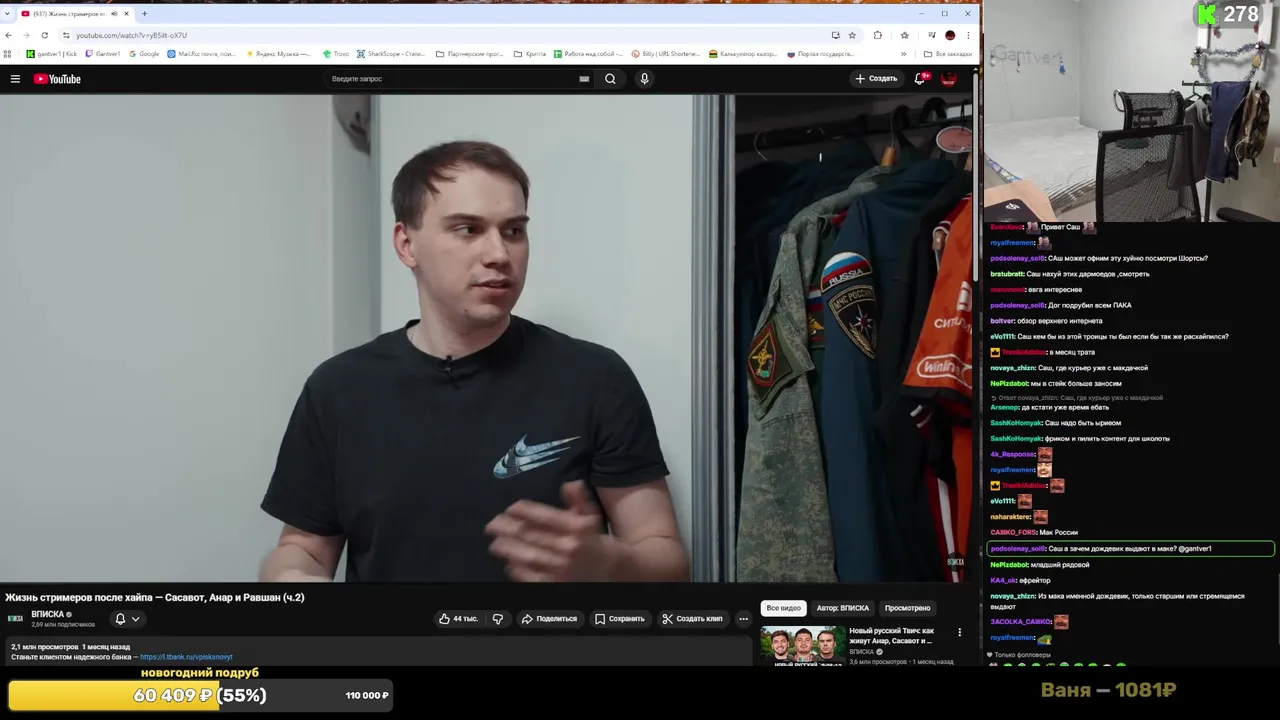Screen dimensions: 1280x720
Task: Select the Автор: ВПИСКА filter chip
Action: (x=842, y=608)
